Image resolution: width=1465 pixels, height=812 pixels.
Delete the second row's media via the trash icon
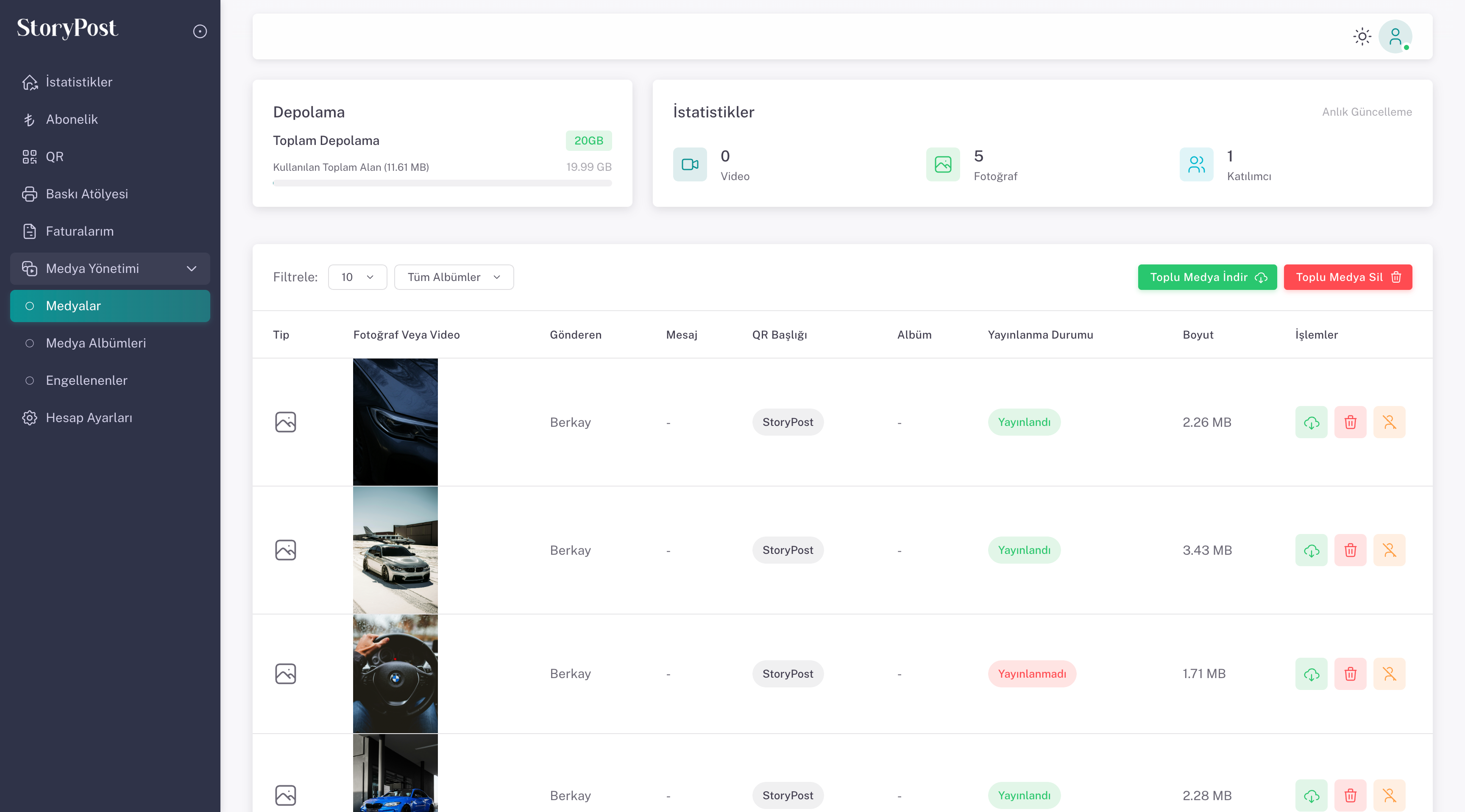pos(1350,550)
